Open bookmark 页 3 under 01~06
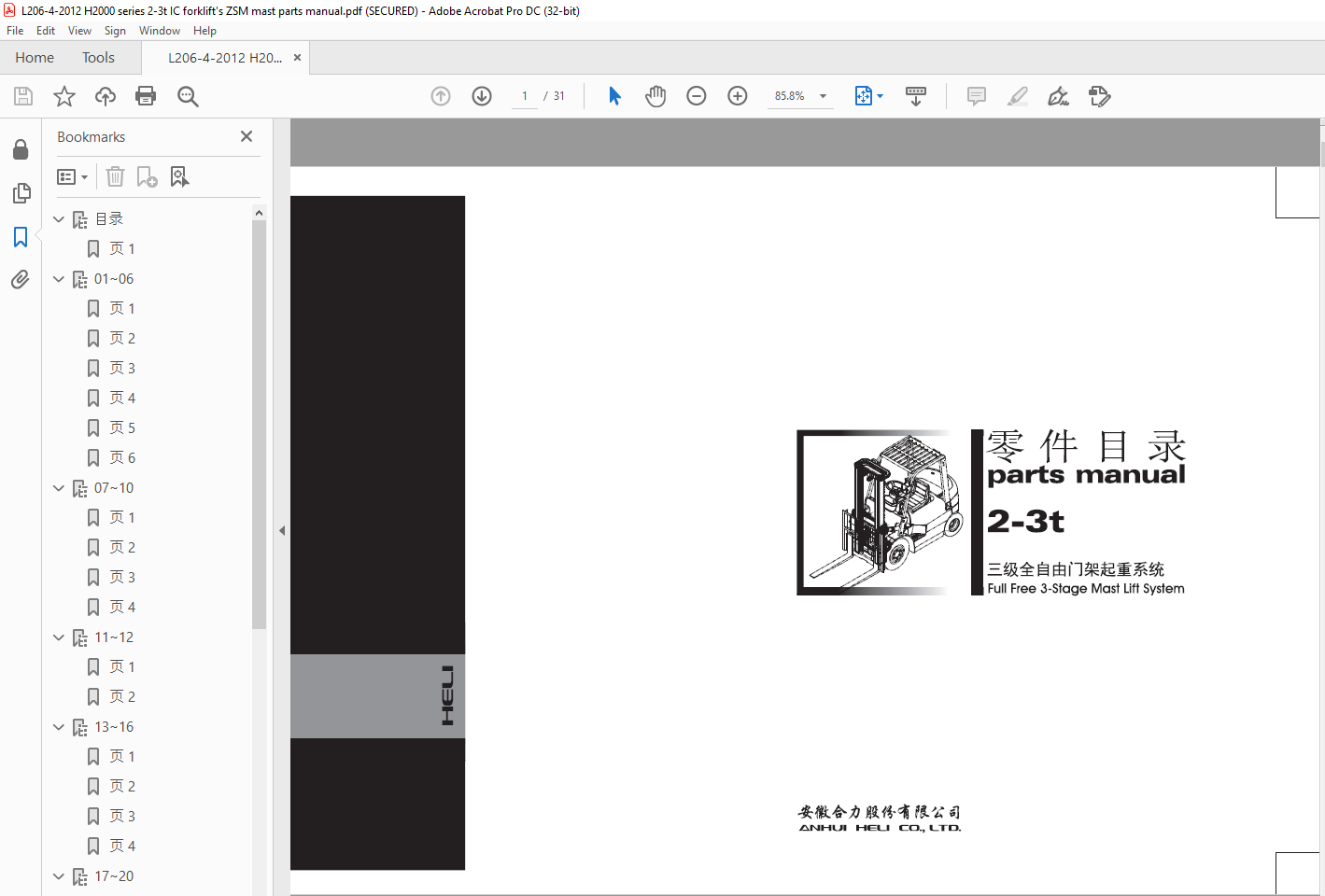 tap(122, 369)
